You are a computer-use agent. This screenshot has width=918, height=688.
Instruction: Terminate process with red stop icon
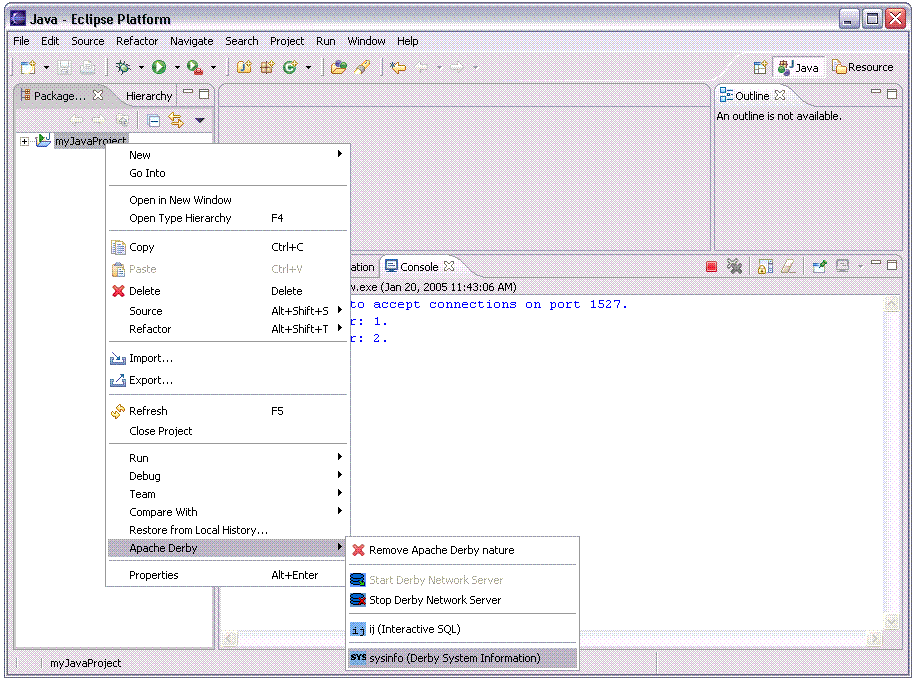(x=711, y=267)
